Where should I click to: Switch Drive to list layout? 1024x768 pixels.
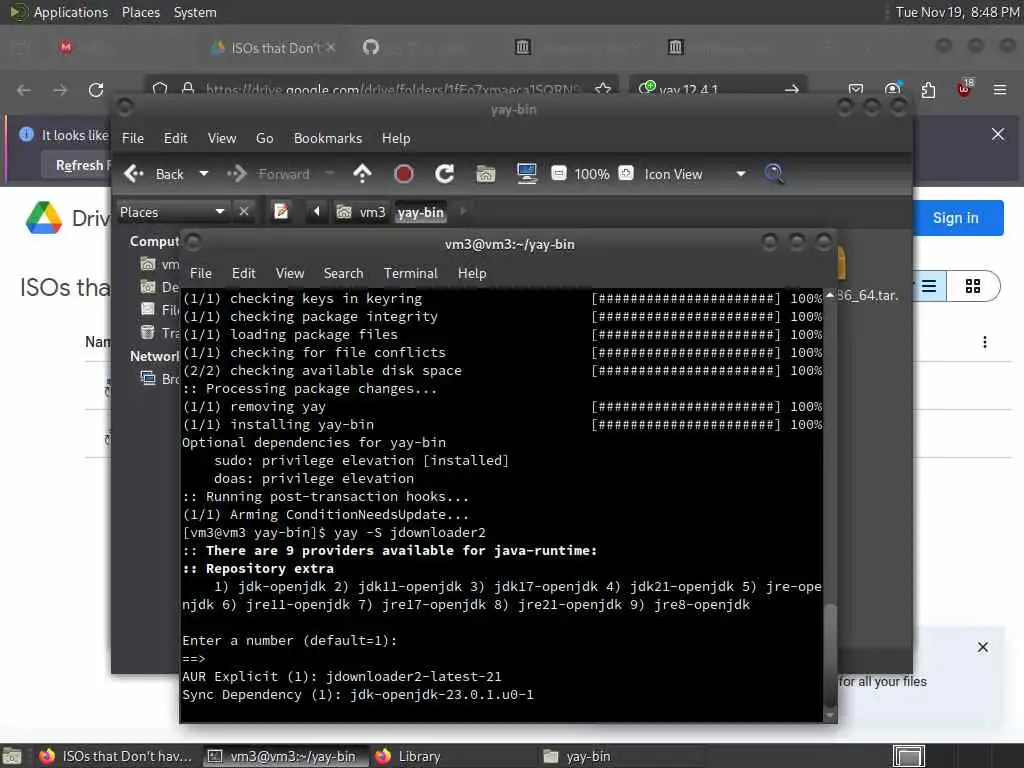tap(929, 286)
